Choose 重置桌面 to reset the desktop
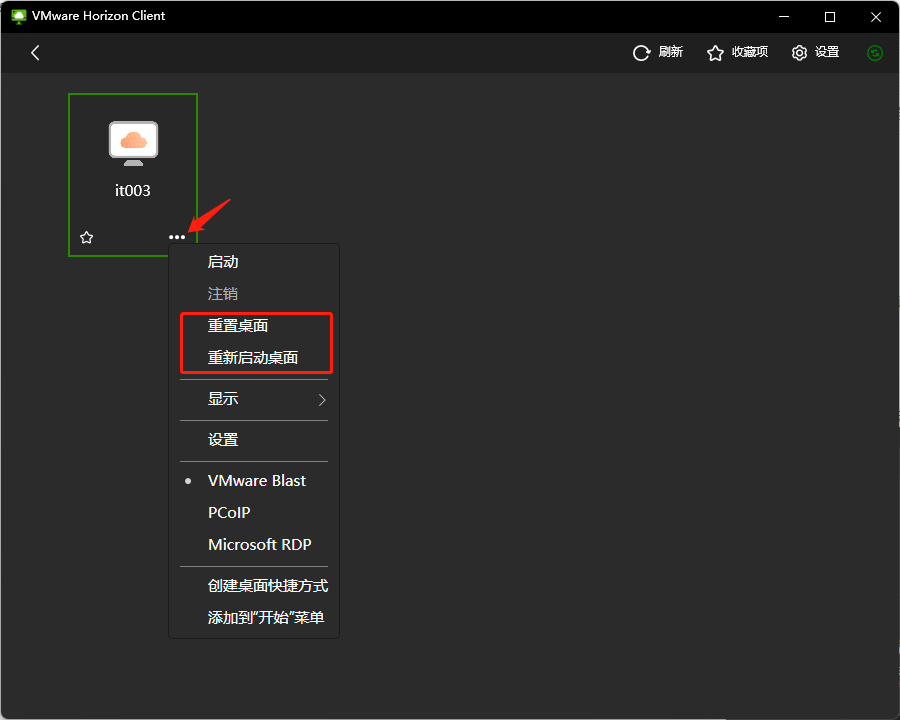Viewport: 900px width, 720px height. coord(236,324)
